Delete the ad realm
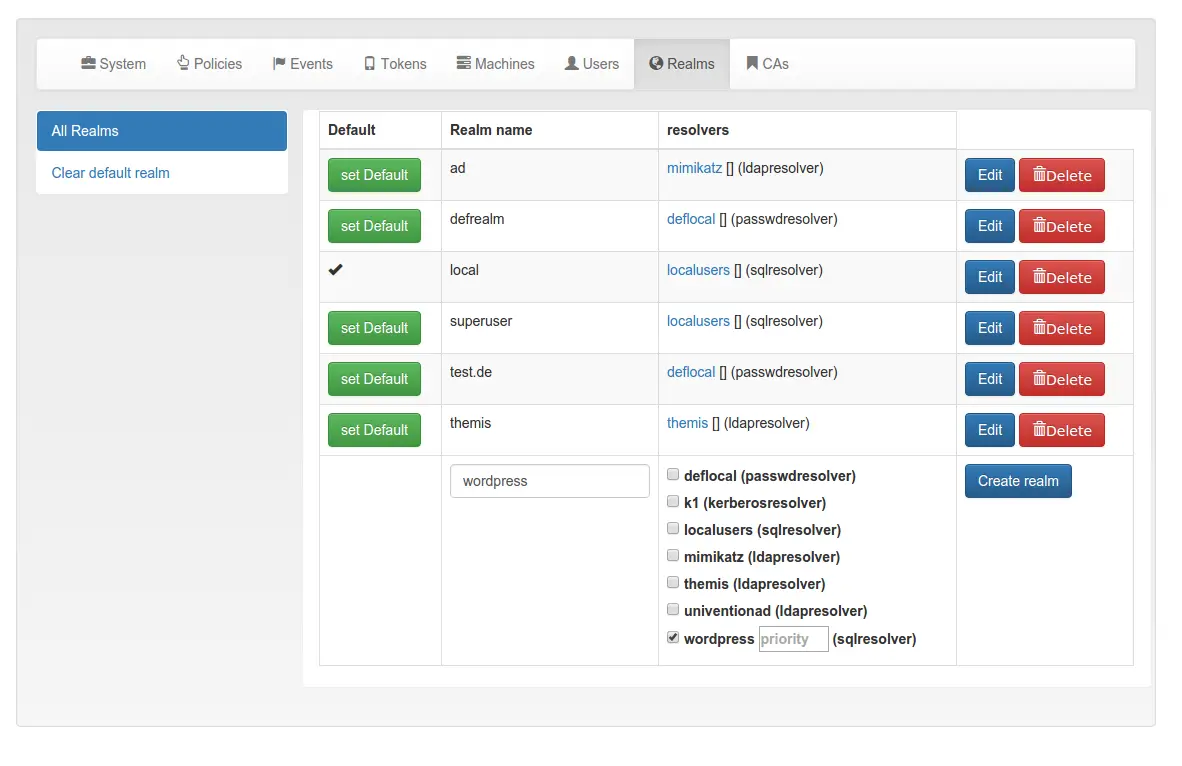This screenshot has height=766, width=1182. (1061, 175)
